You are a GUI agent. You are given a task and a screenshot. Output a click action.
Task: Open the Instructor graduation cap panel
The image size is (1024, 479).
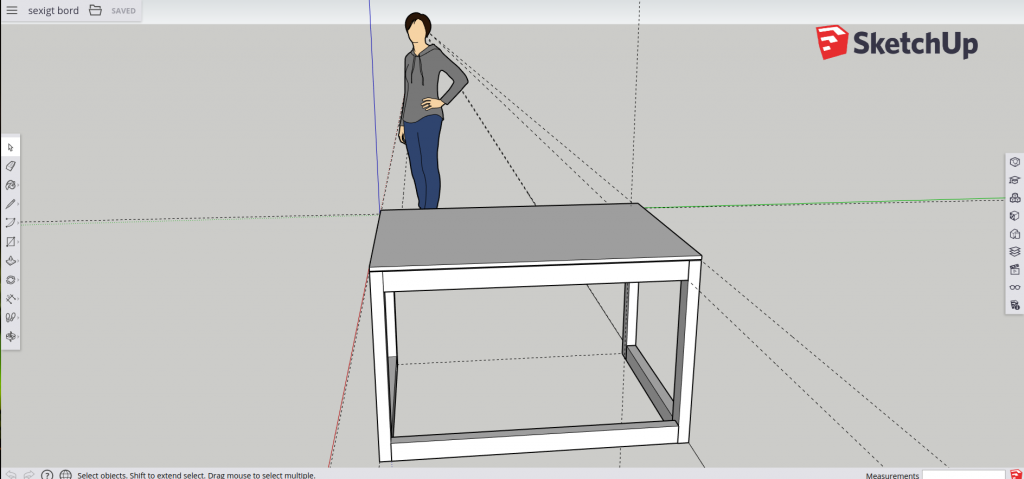(x=1014, y=179)
